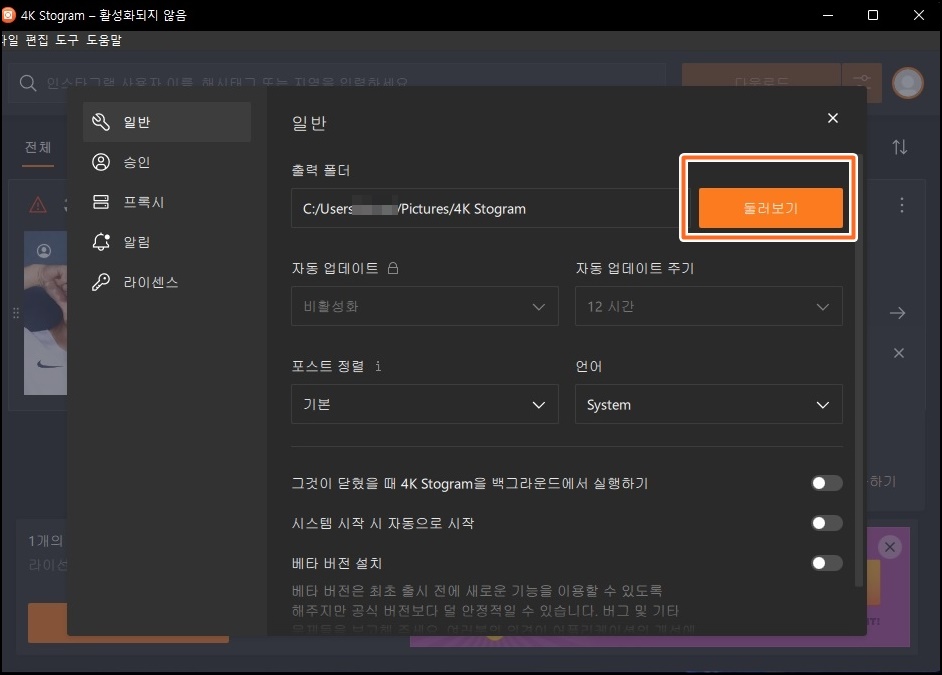The width and height of the screenshot is (942, 675).
Task: Open the 라이센스 settings section
Action: click(166, 282)
